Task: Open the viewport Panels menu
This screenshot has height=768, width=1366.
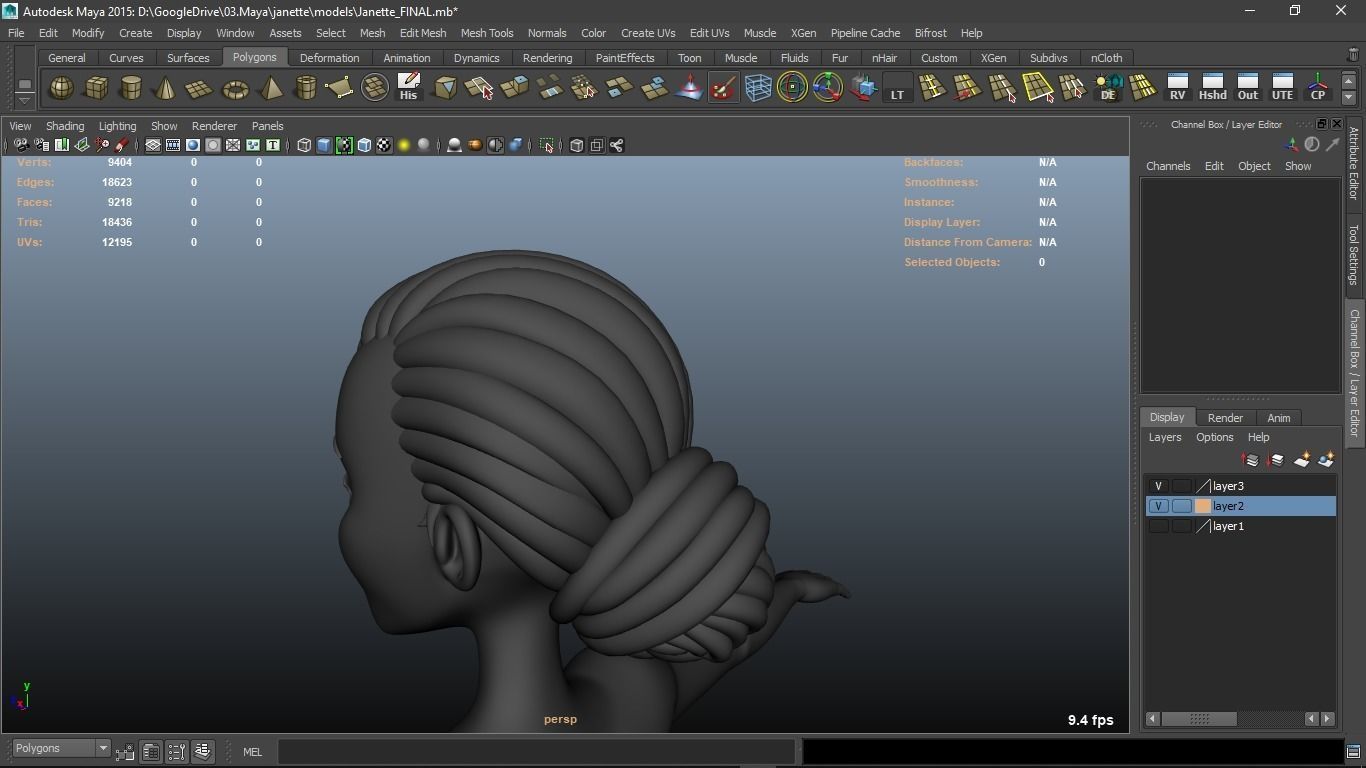Action: coord(267,126)
